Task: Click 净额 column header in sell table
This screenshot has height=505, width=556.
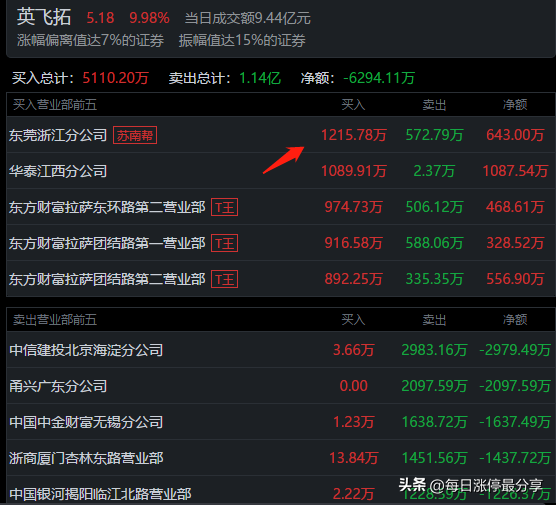Action: (x=515, y=320)
